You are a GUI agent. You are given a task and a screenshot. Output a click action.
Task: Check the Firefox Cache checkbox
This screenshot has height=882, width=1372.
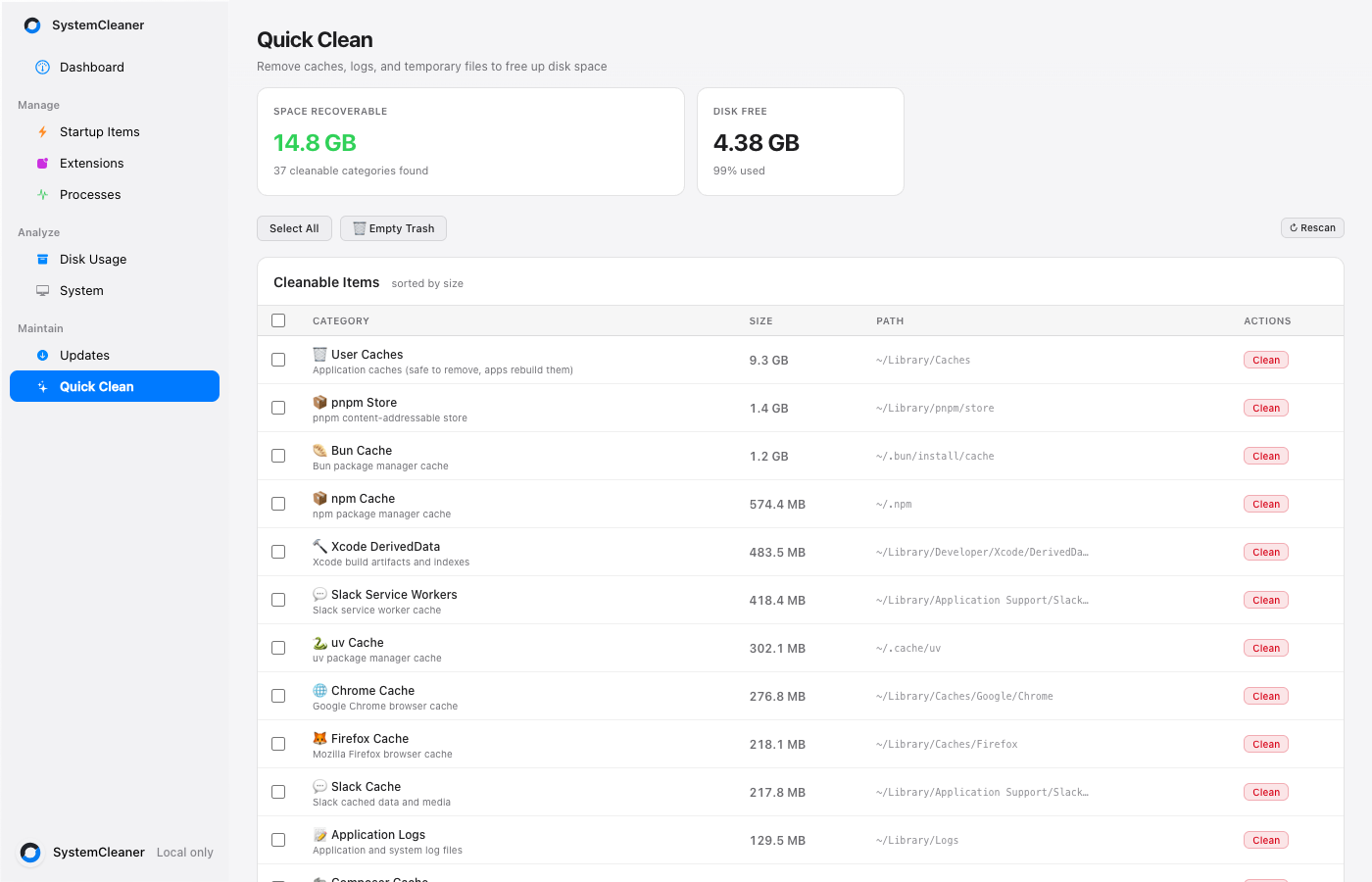(x=278, y=744)
